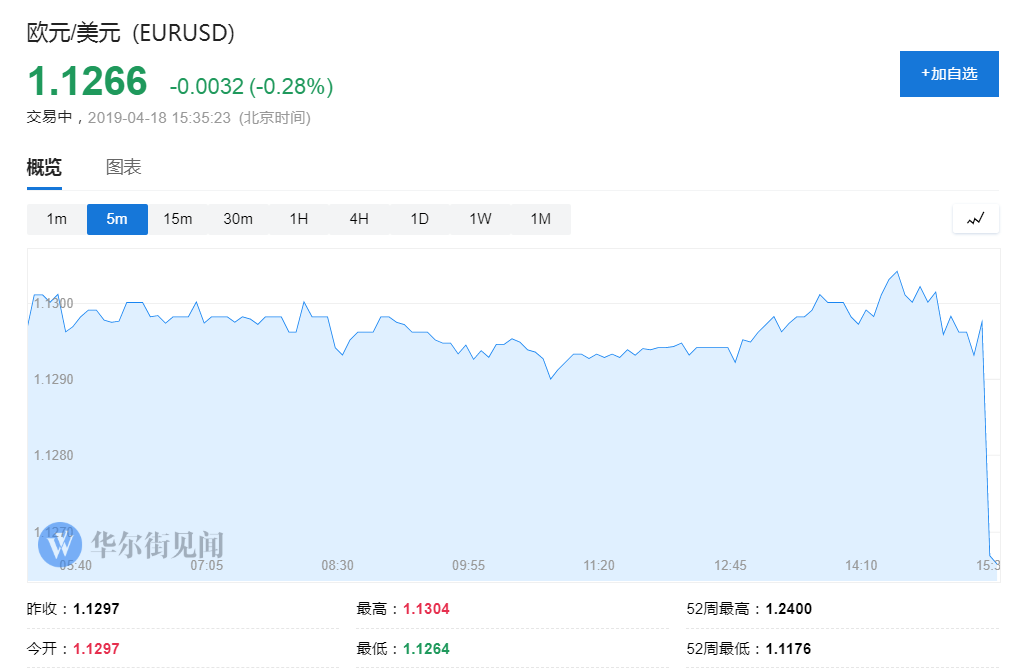Image resolution: width=1022 pixels, height=669 pixels.
Task: Switch to the 概览 tab
Action: pos(44,167)
